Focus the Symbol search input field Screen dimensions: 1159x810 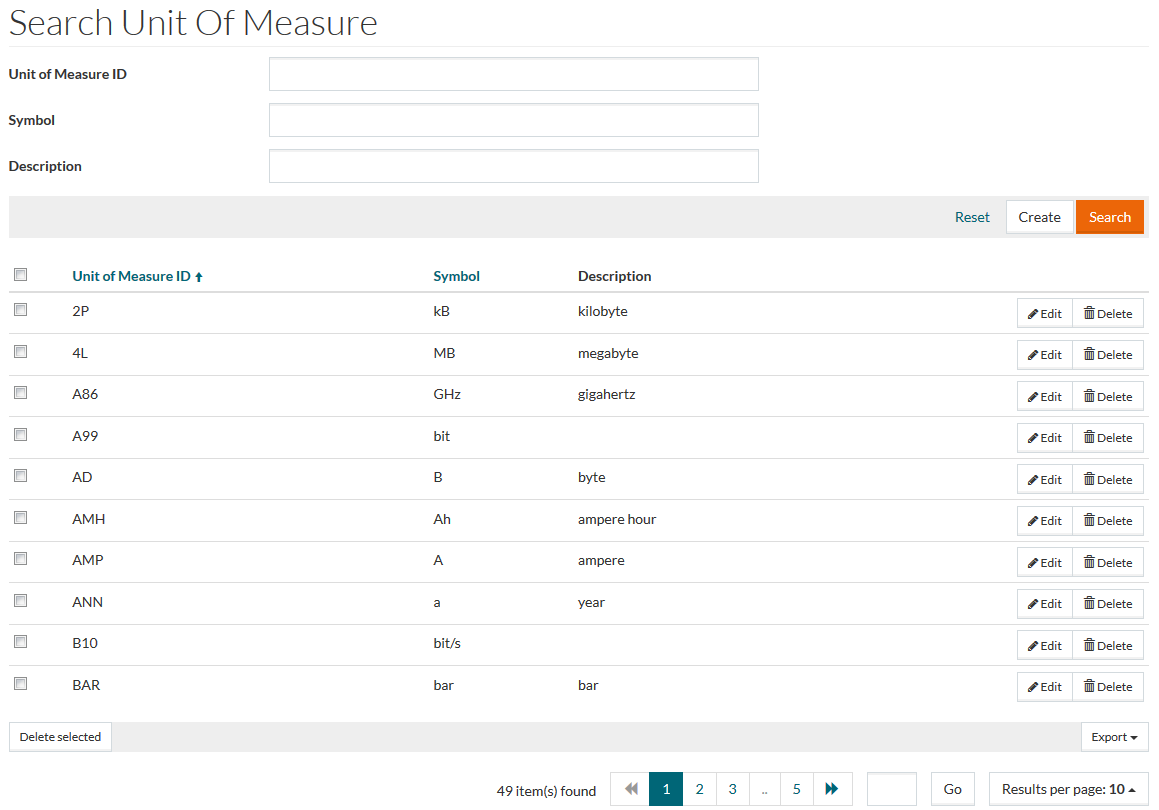513,120
